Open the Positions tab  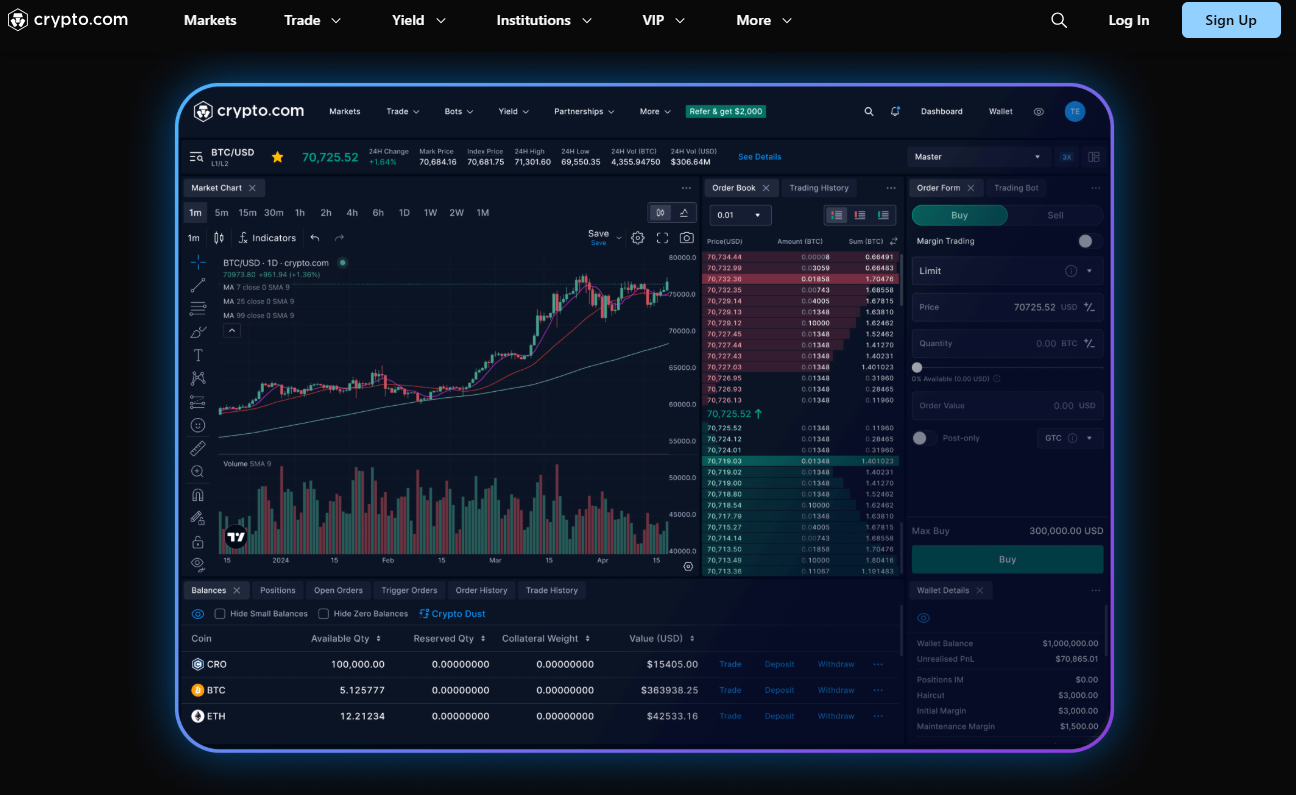(x=278, y=590)
